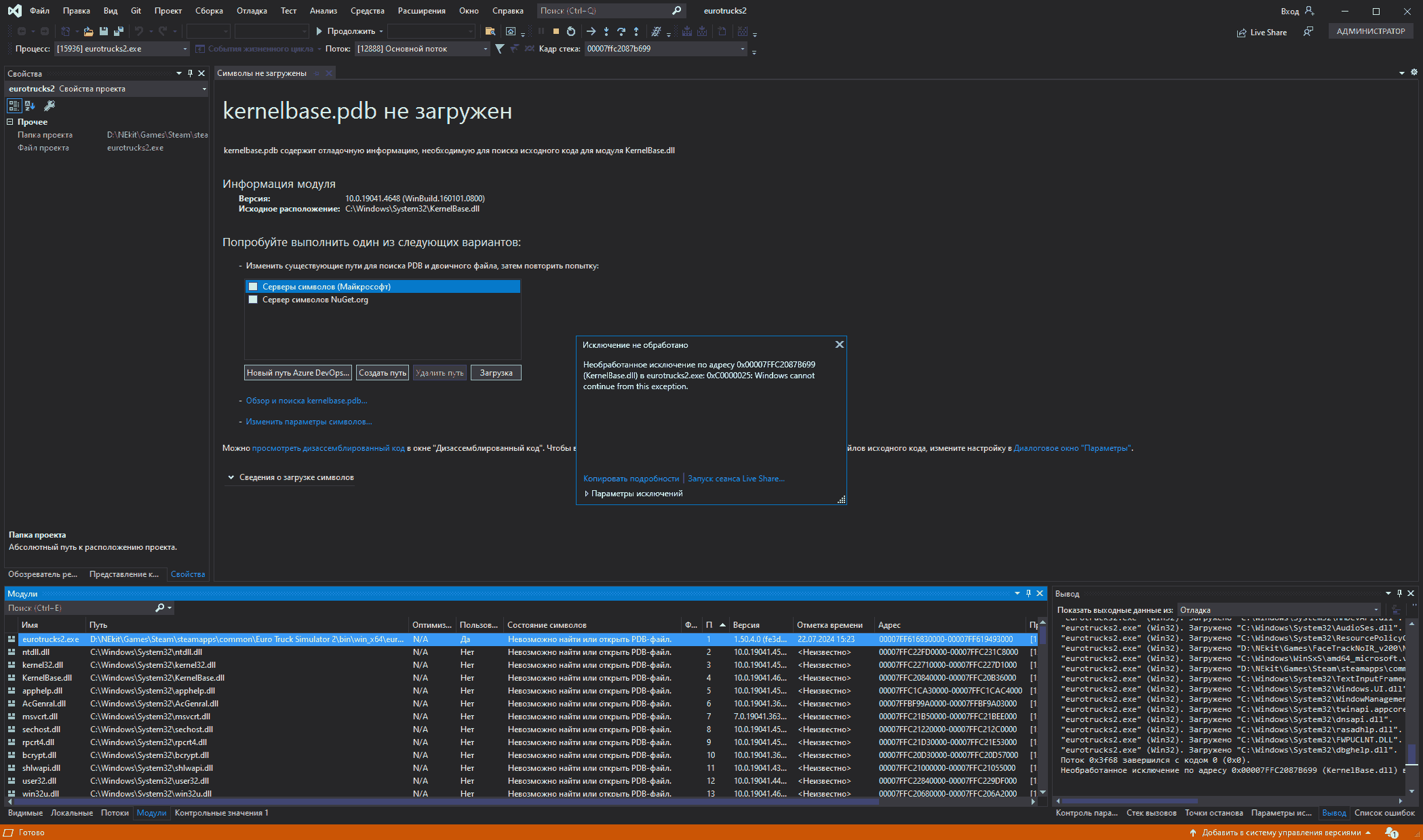Viewport: 1423px width, 840px height.
Task: Collapse the Прочее property category
Action: pyautogui.click(x=10, y=122)
